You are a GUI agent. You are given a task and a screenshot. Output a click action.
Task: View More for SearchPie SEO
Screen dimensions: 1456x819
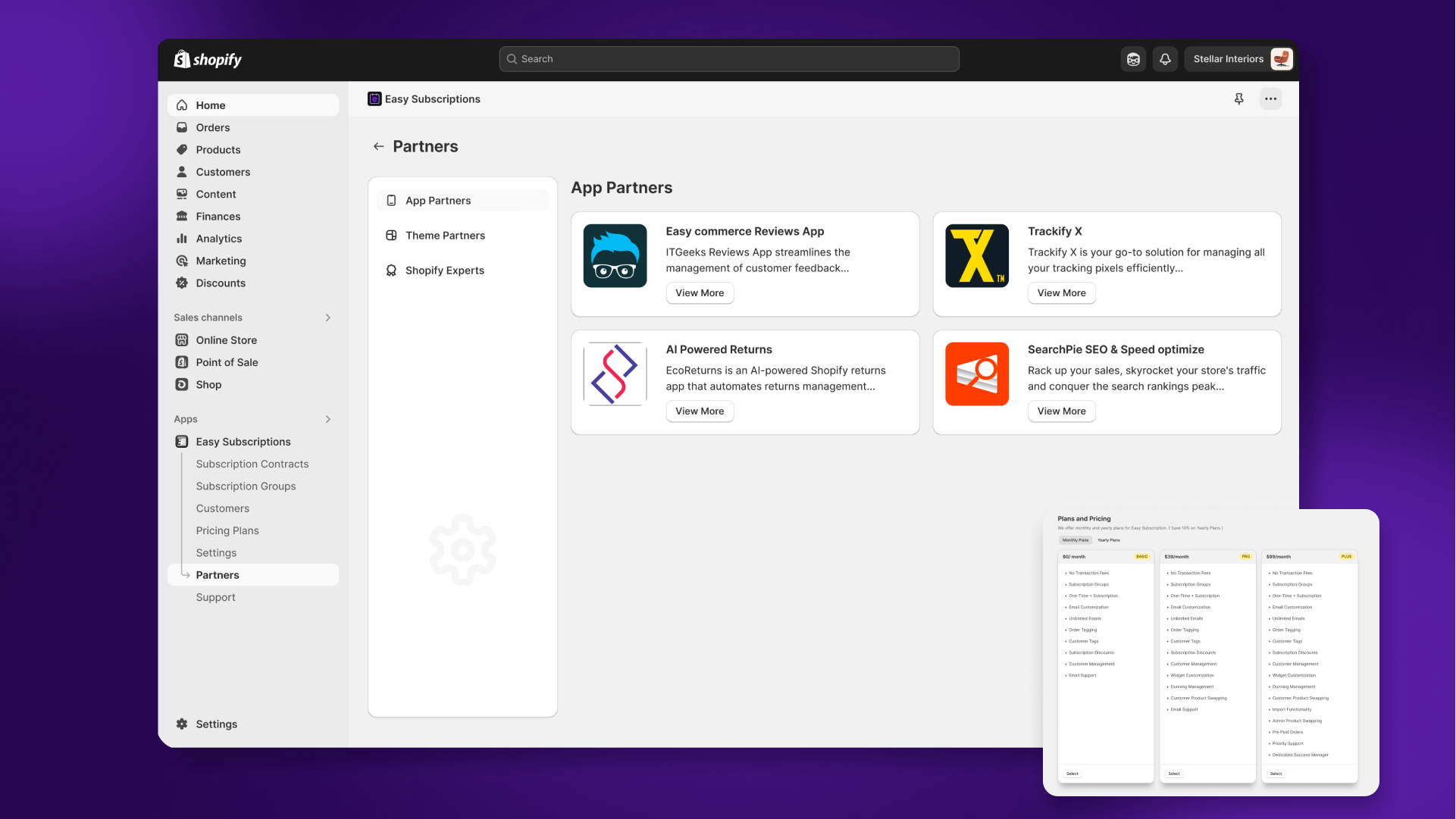click(1061, 411)
